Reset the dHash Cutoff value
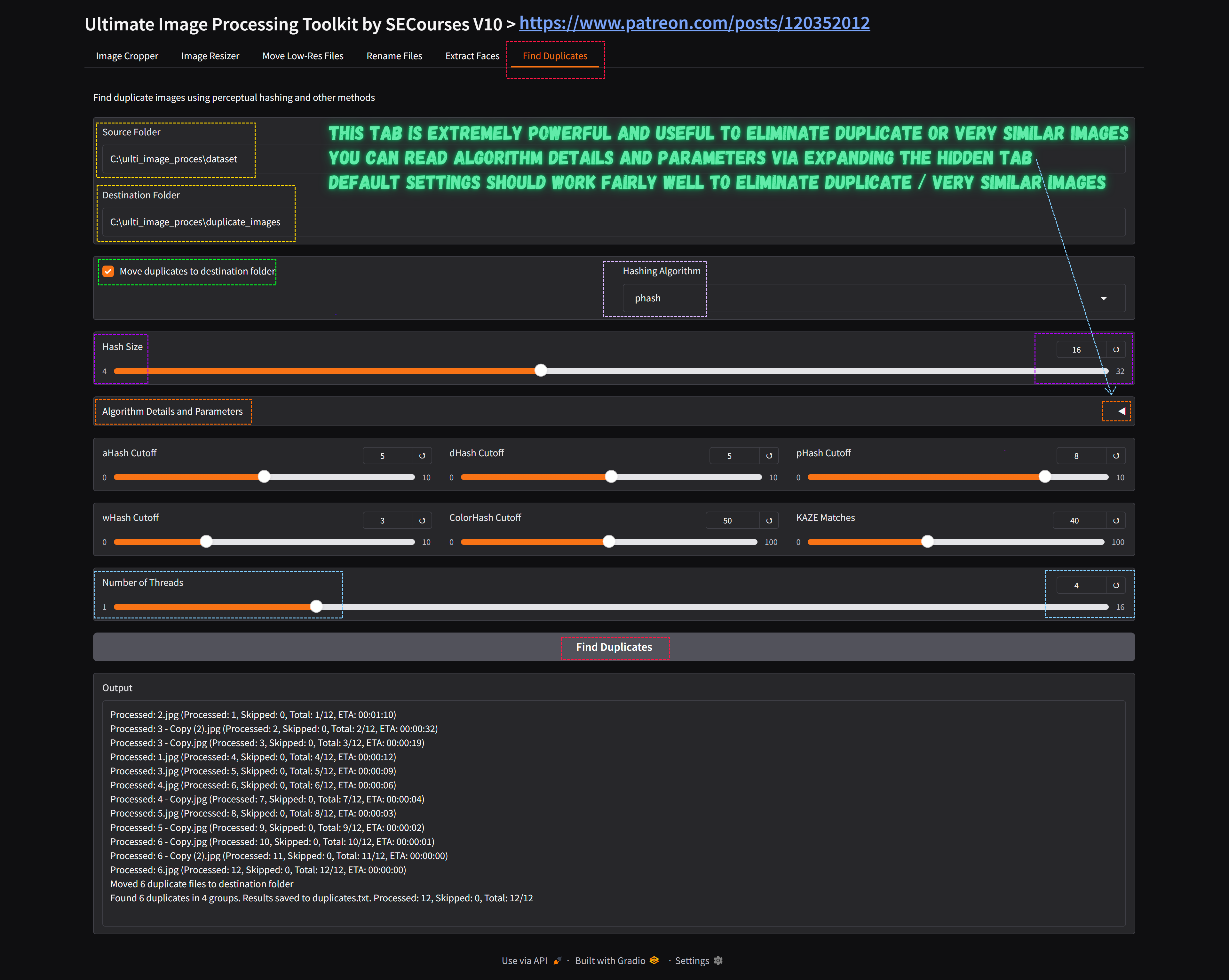The image size is (1229, 980). pyautogui.click(x=768, y=456)
